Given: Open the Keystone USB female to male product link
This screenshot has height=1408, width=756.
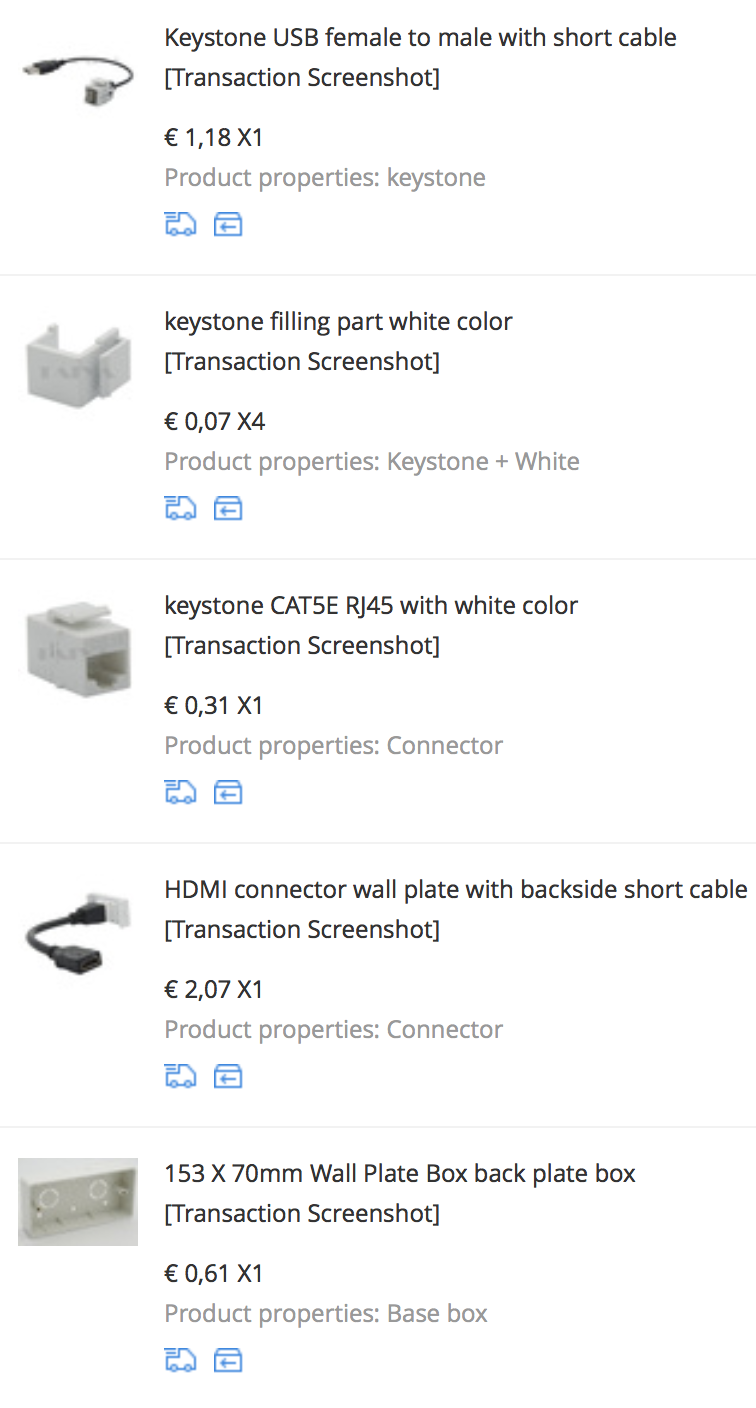Looking at the screenshot, I should pos(420,38).
